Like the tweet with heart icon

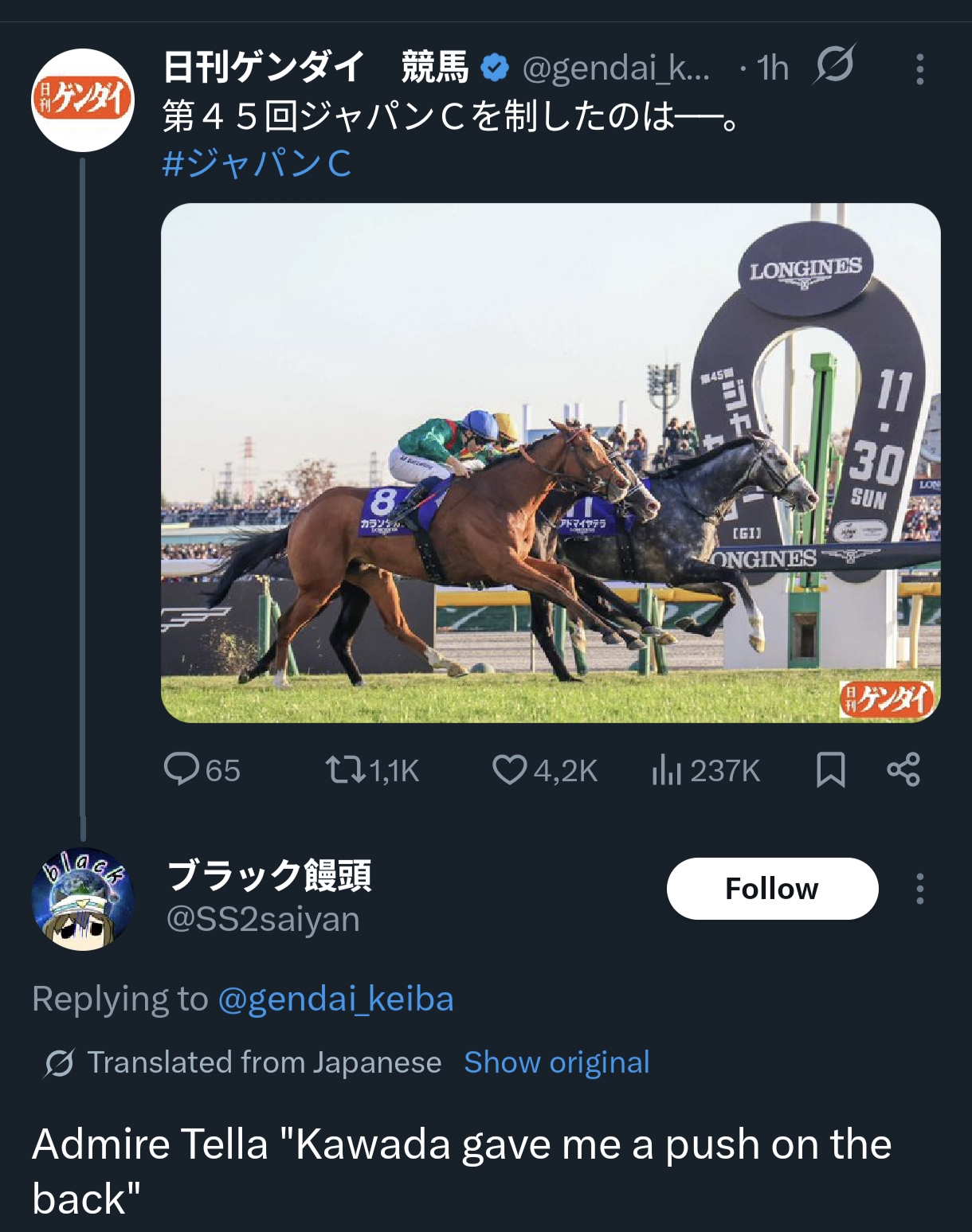click(510, 769)
